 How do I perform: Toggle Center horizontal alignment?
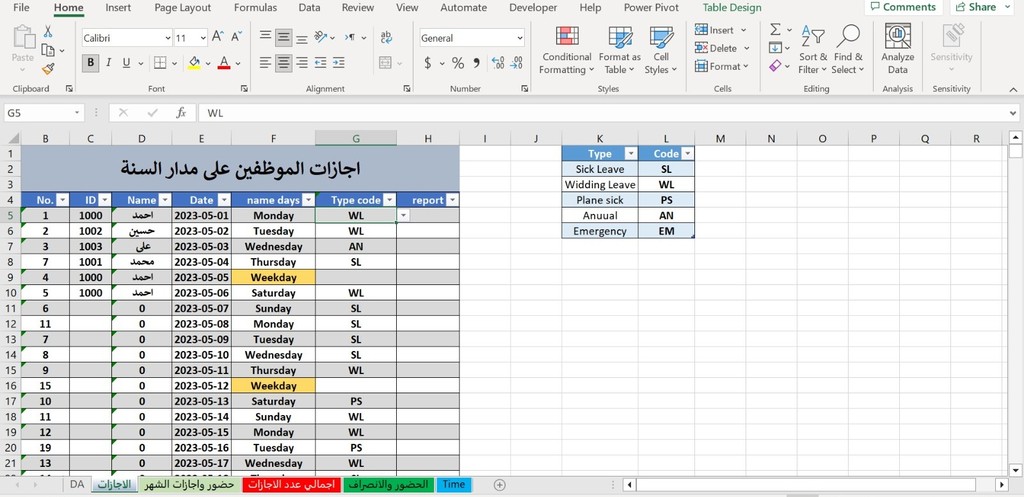pos(283,63)
